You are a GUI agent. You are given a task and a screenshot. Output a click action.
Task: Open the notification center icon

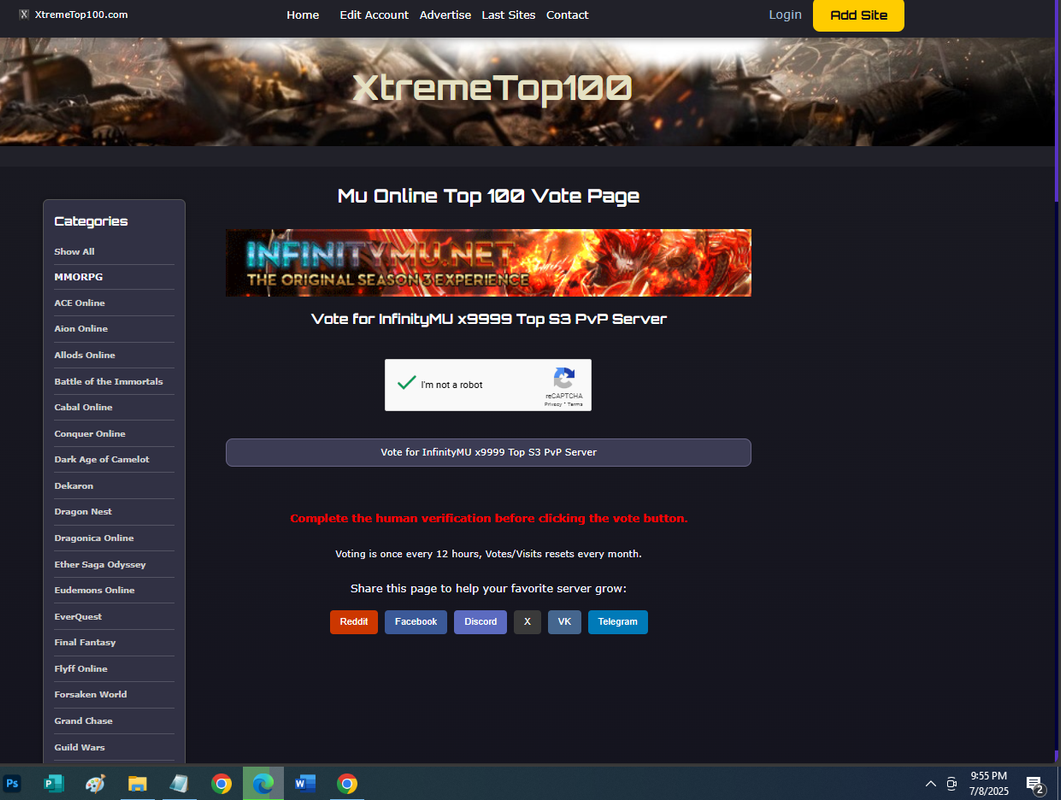pyautogui.click(x=1035, y=784)
